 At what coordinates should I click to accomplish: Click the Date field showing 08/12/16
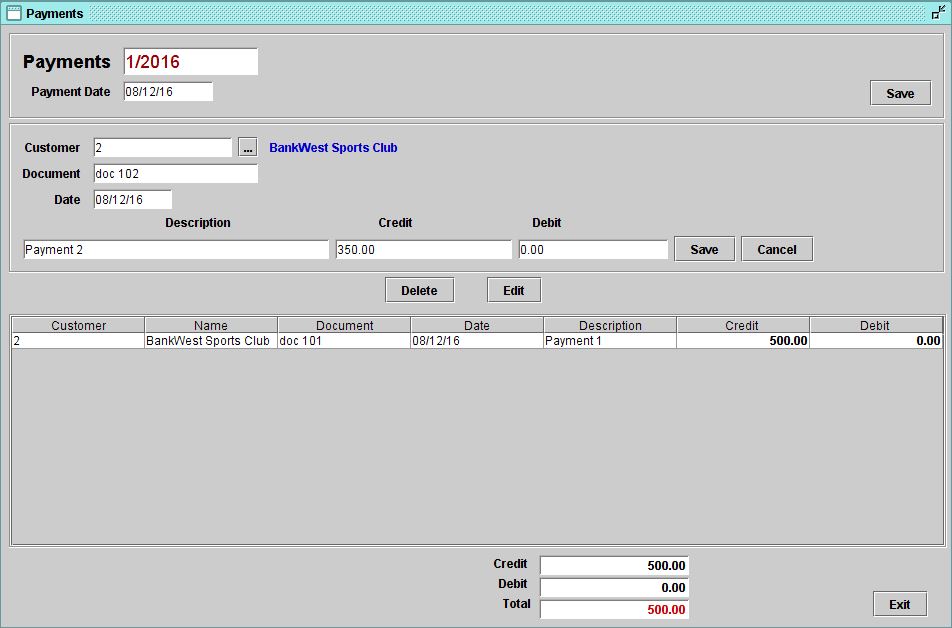click(133, 199)
